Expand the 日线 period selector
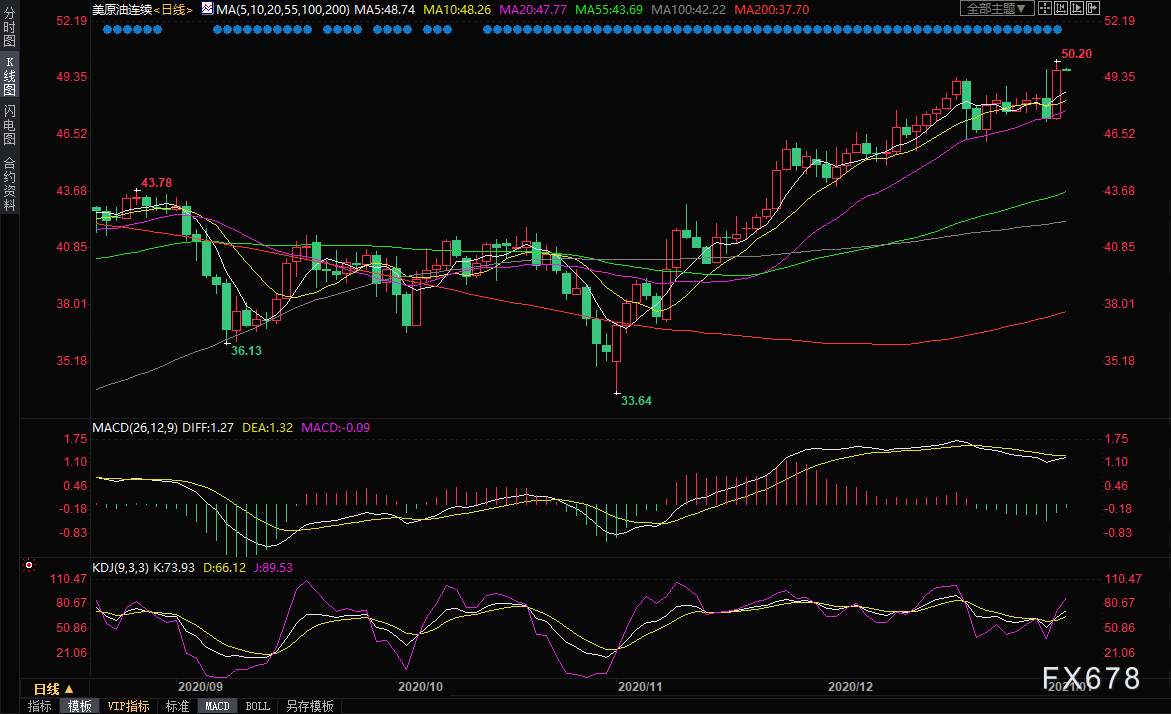This screenshot has height=714, width=1171. [54, 689]
